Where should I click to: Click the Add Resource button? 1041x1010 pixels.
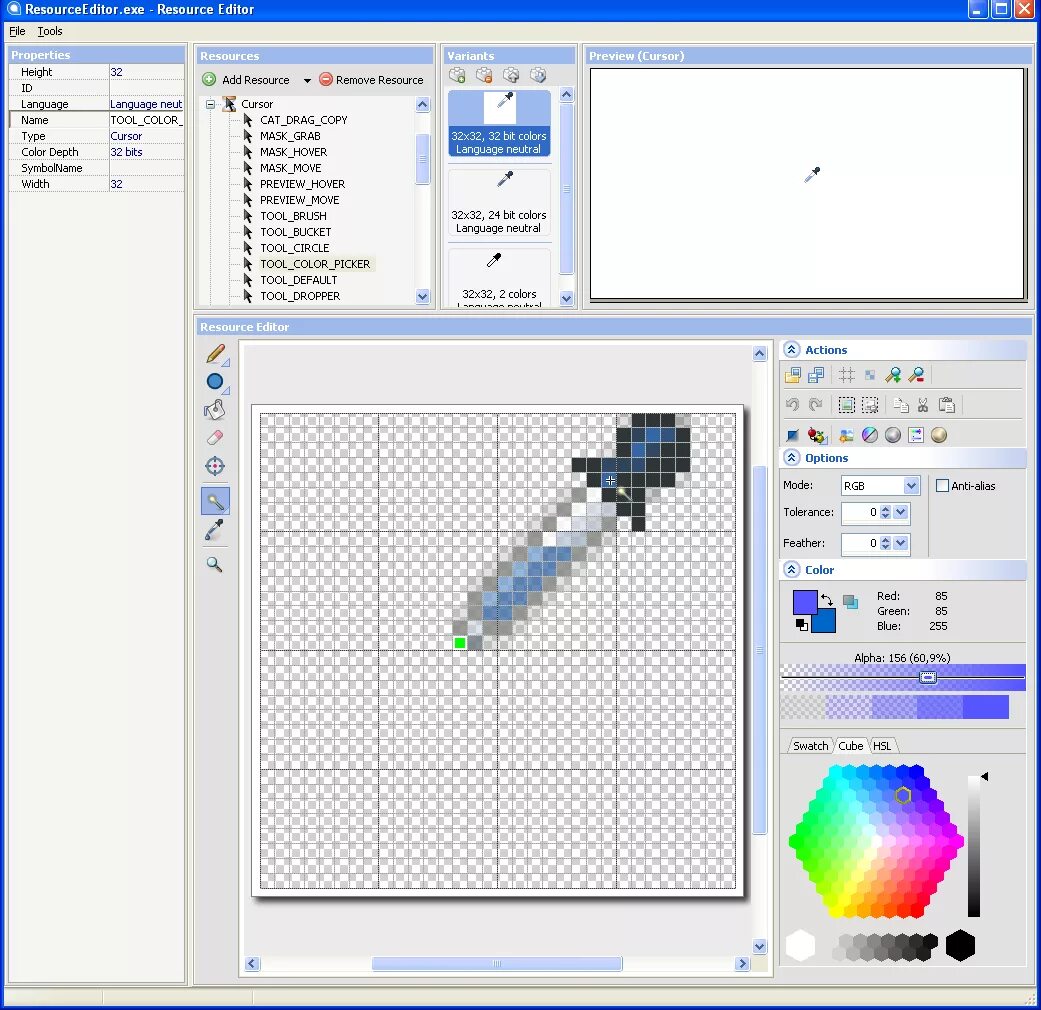(x=248, y=79)
